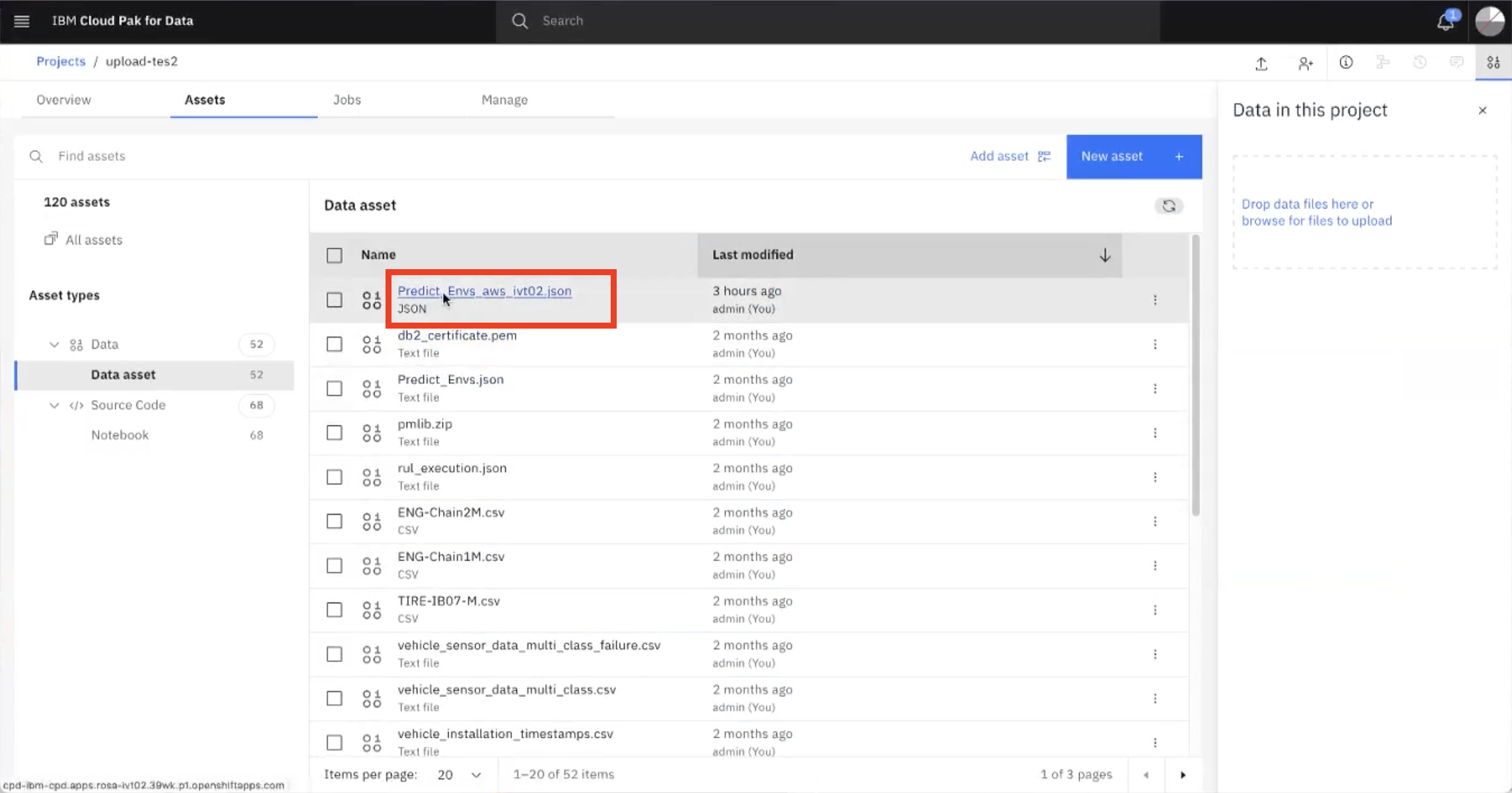Open overflow menu for rul_execution.json

click(x=1155, y=477)
